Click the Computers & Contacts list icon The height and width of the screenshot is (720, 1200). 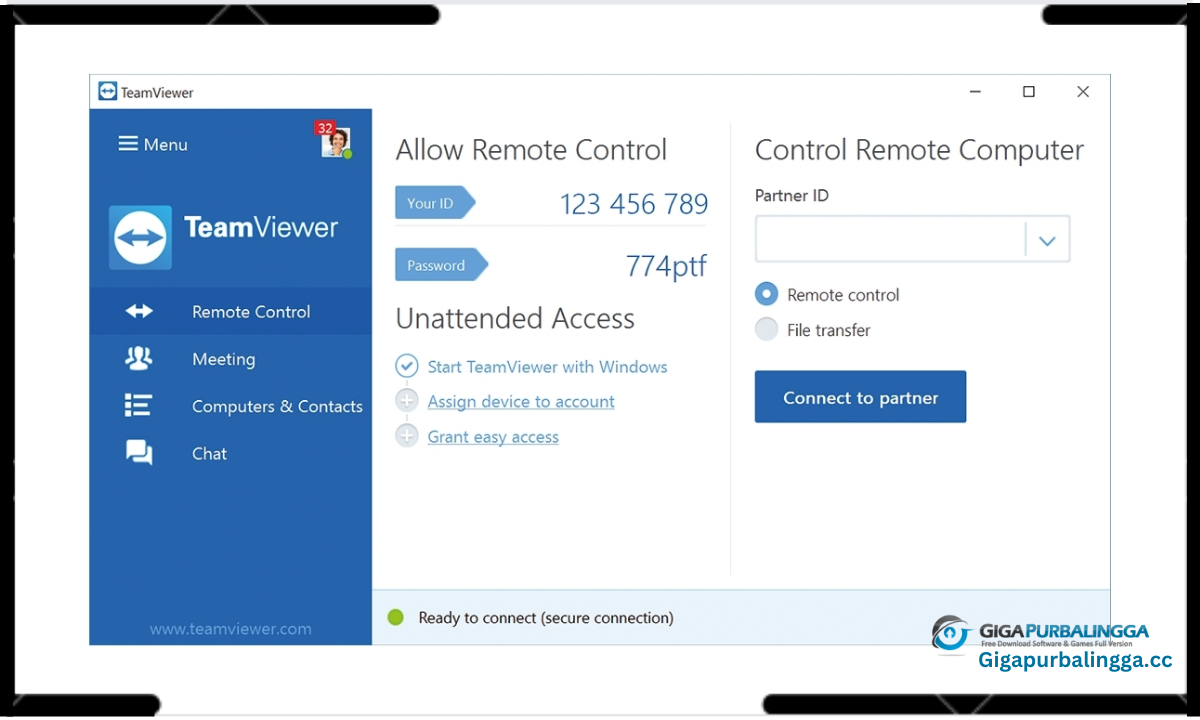[x=138, y=405]
